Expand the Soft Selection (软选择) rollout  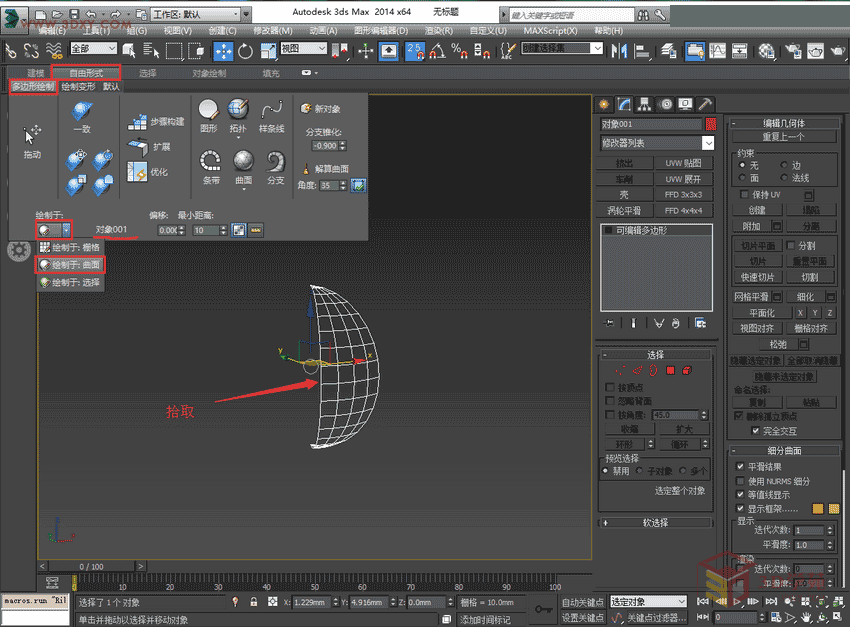(x=656, y=523)
